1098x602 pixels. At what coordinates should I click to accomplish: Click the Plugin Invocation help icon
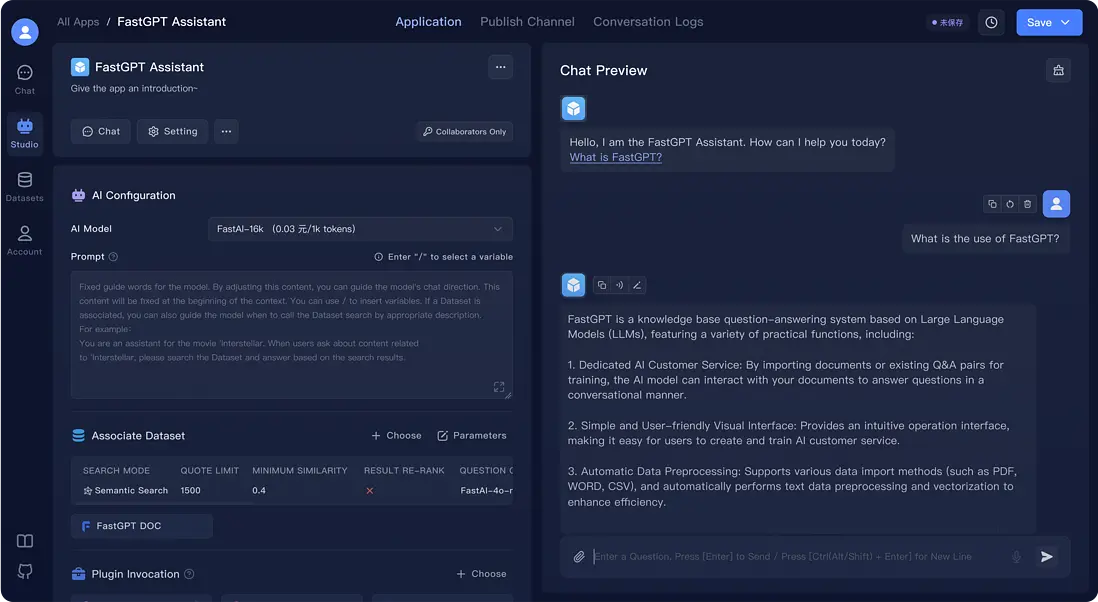pos(189,574)
